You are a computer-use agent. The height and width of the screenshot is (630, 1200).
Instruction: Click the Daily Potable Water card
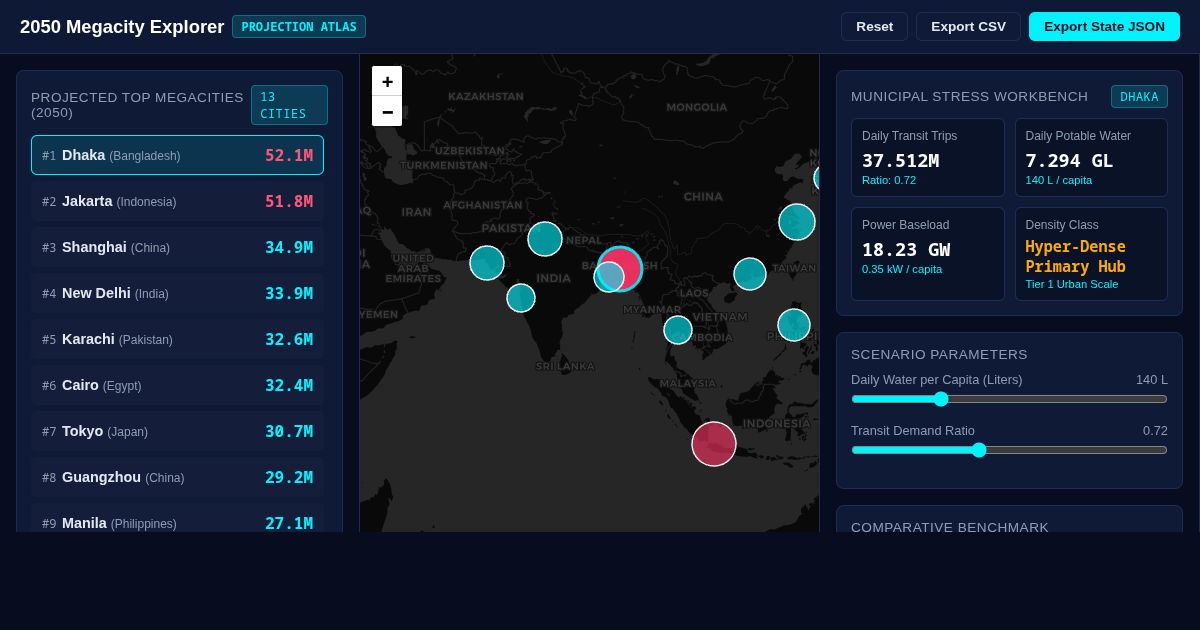pyautogui.click(x=1091, y=158)
